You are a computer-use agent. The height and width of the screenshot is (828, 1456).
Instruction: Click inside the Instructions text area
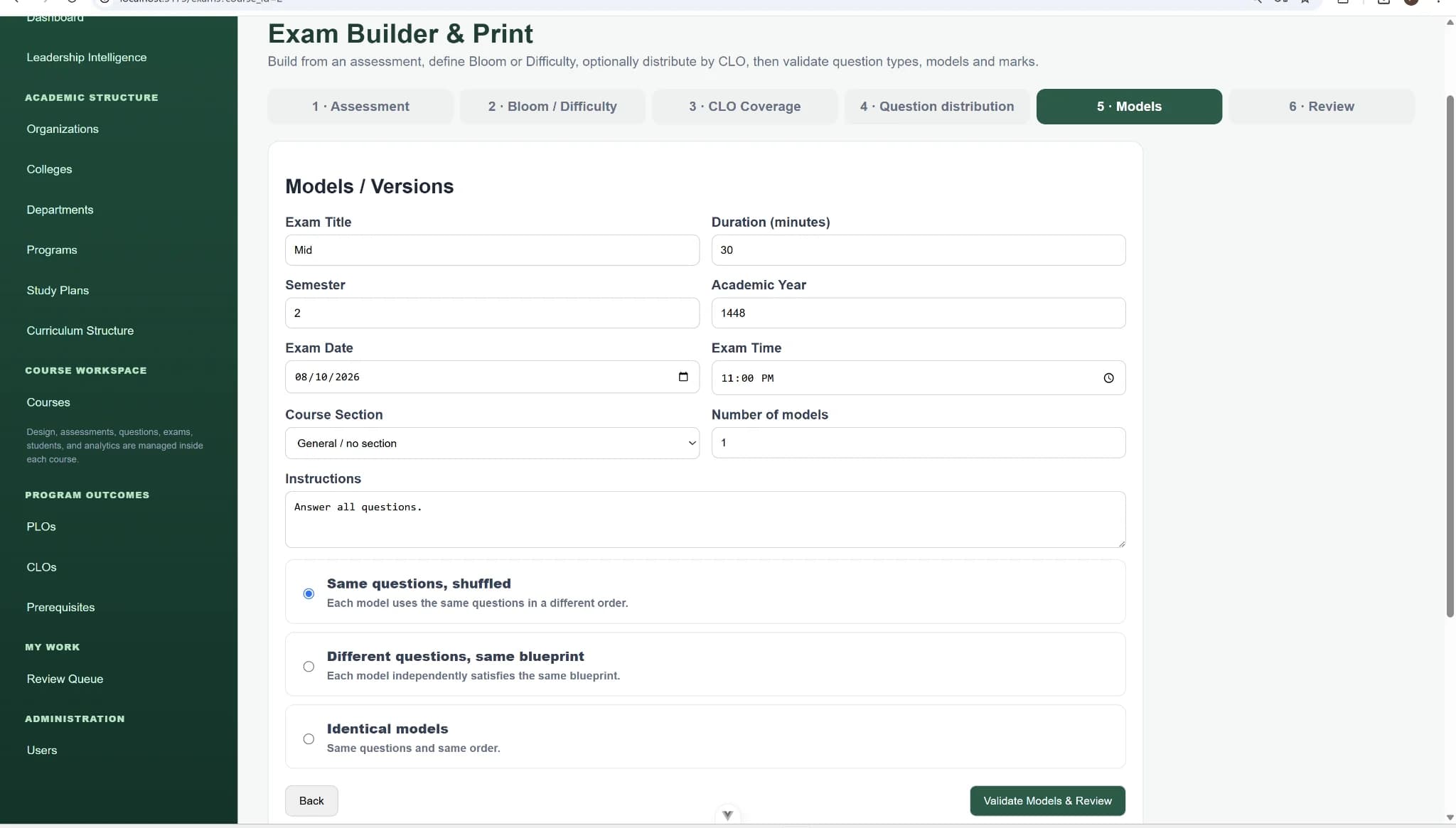pos(705,520)
